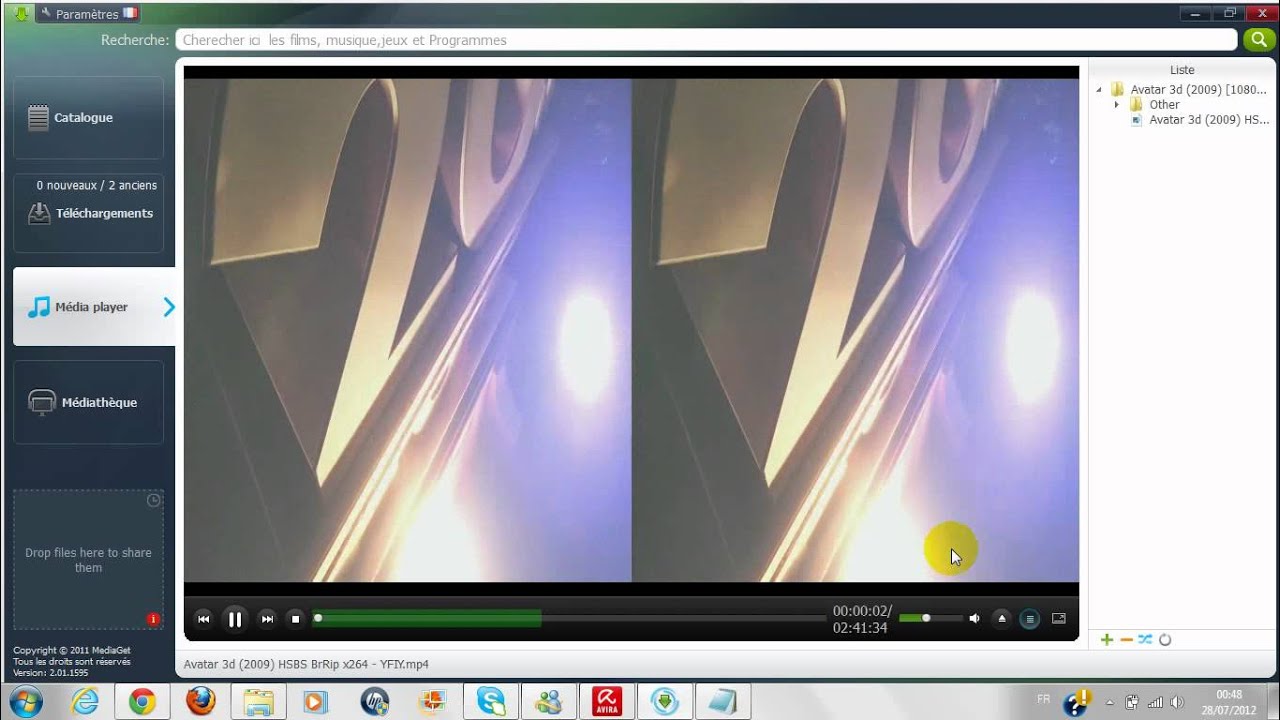Click the video playback area

pyautogui.click(x=631, y=330)
